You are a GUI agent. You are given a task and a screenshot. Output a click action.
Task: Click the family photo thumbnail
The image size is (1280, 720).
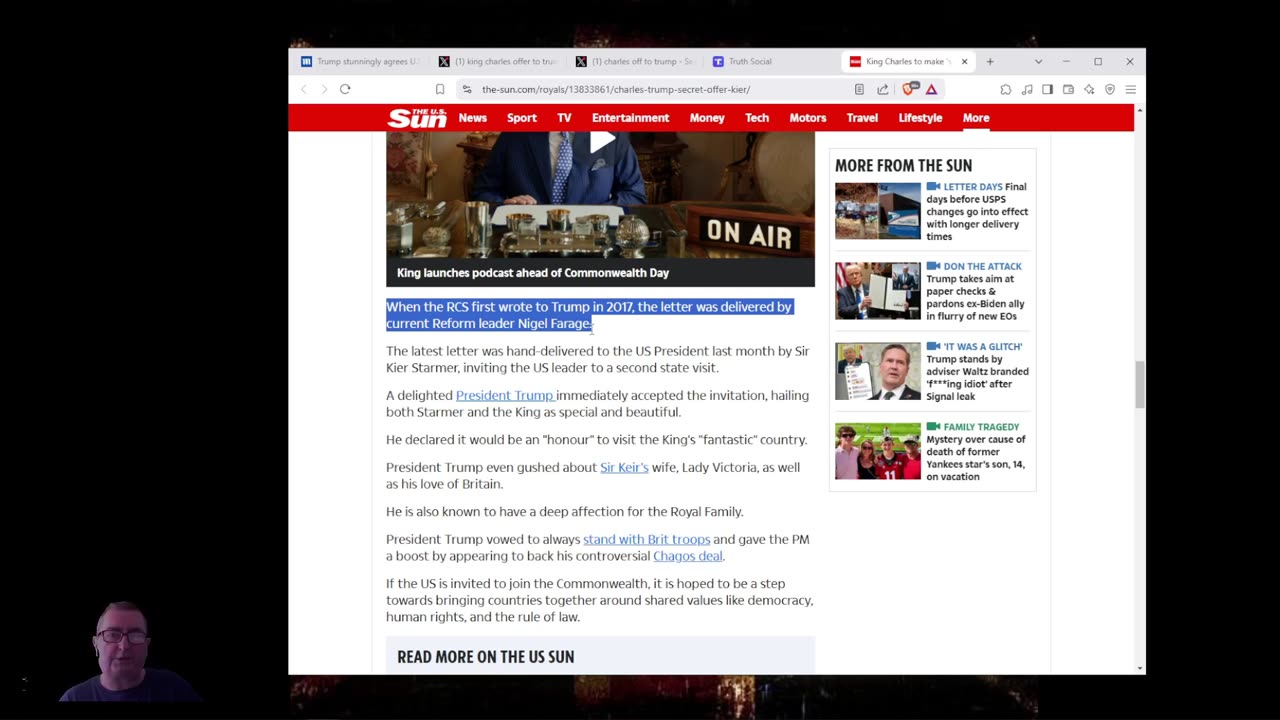(x=878, y=451)
